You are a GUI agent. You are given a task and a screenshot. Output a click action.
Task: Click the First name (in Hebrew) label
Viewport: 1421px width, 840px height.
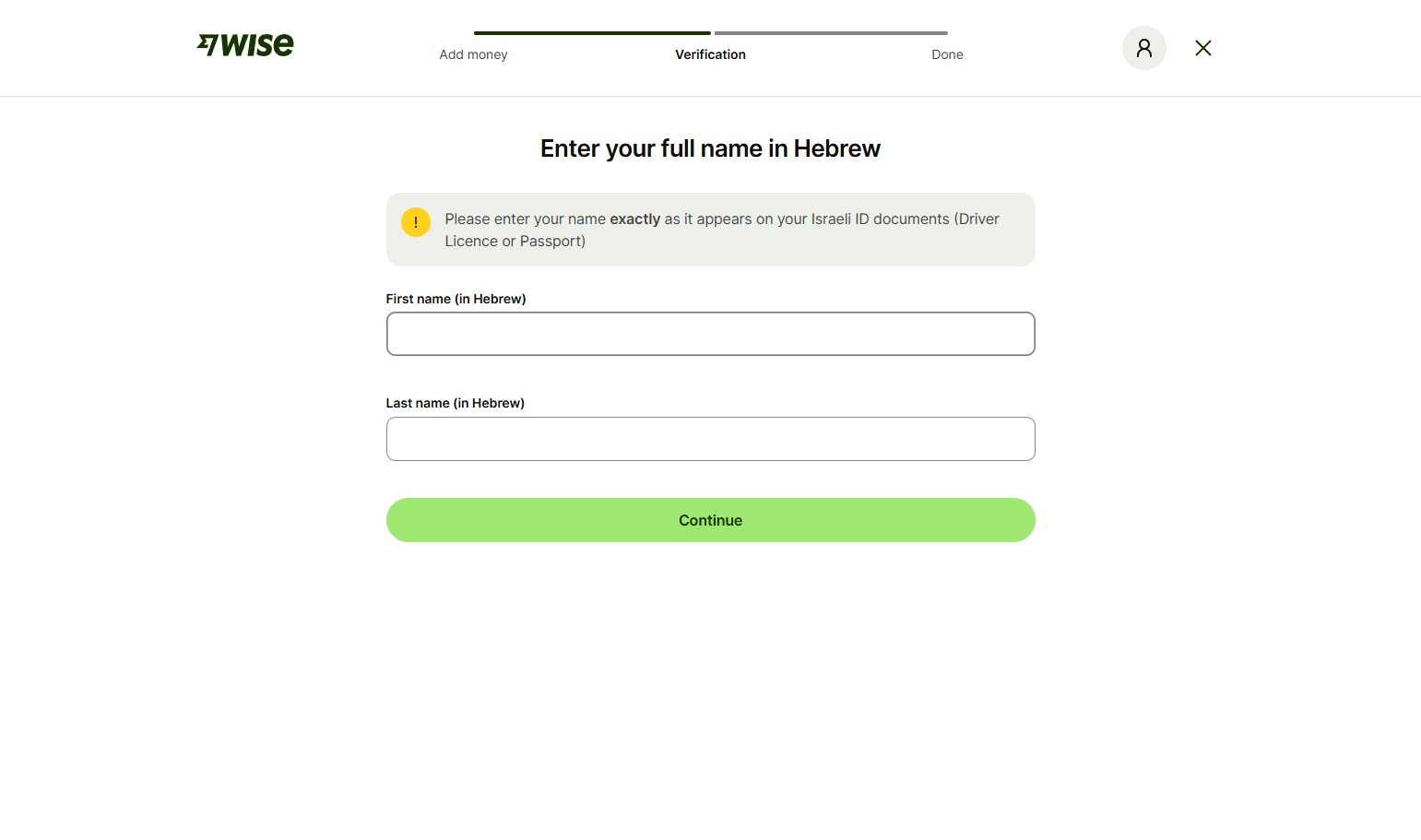click(456, 299)
